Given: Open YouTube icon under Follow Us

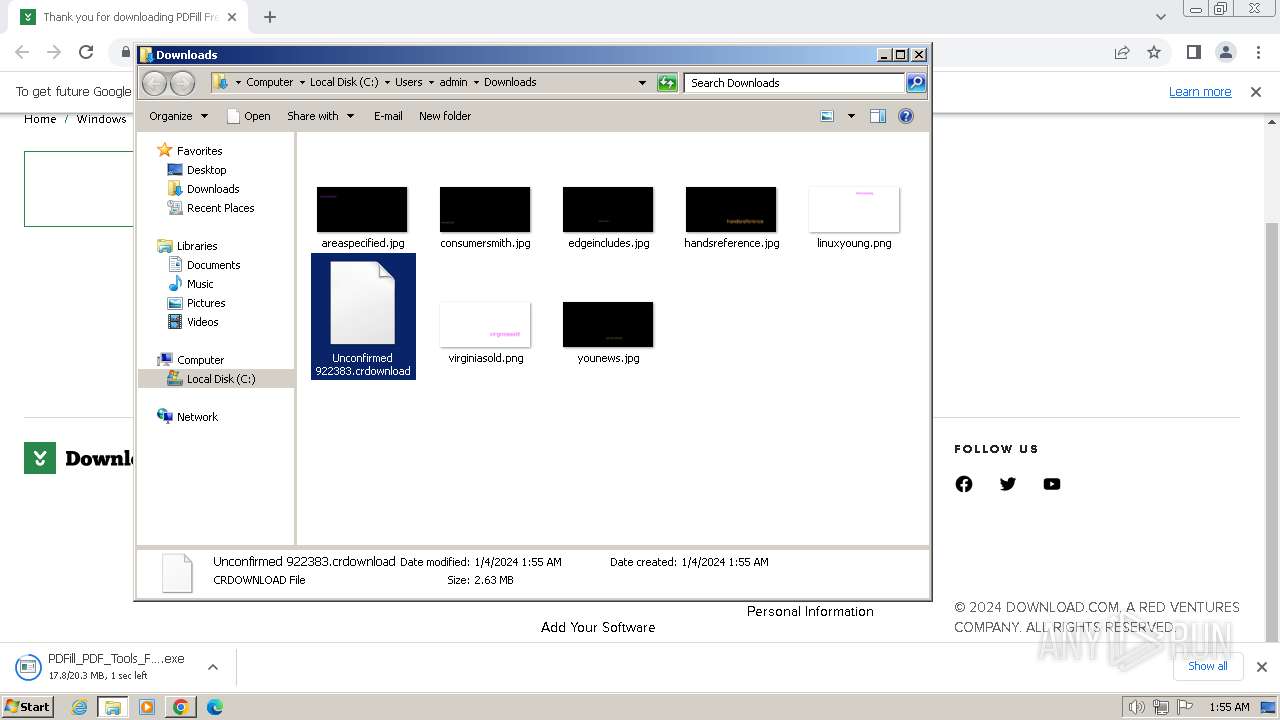Looking at the screenshot, I should [x=1052, y=484].
